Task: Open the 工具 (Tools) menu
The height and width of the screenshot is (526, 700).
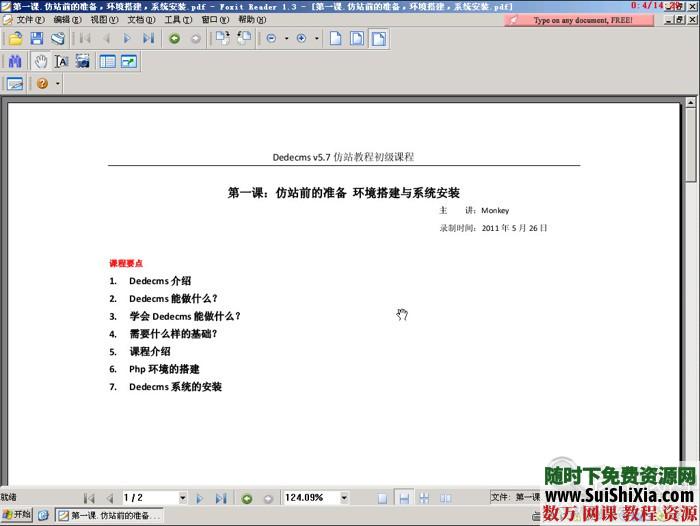Action: [178, 20]
